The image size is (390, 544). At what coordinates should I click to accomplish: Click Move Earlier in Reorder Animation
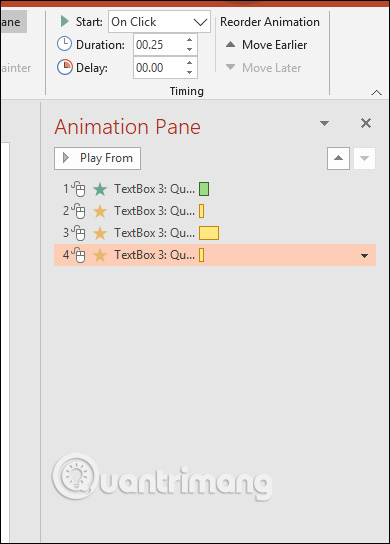[266, 45]
